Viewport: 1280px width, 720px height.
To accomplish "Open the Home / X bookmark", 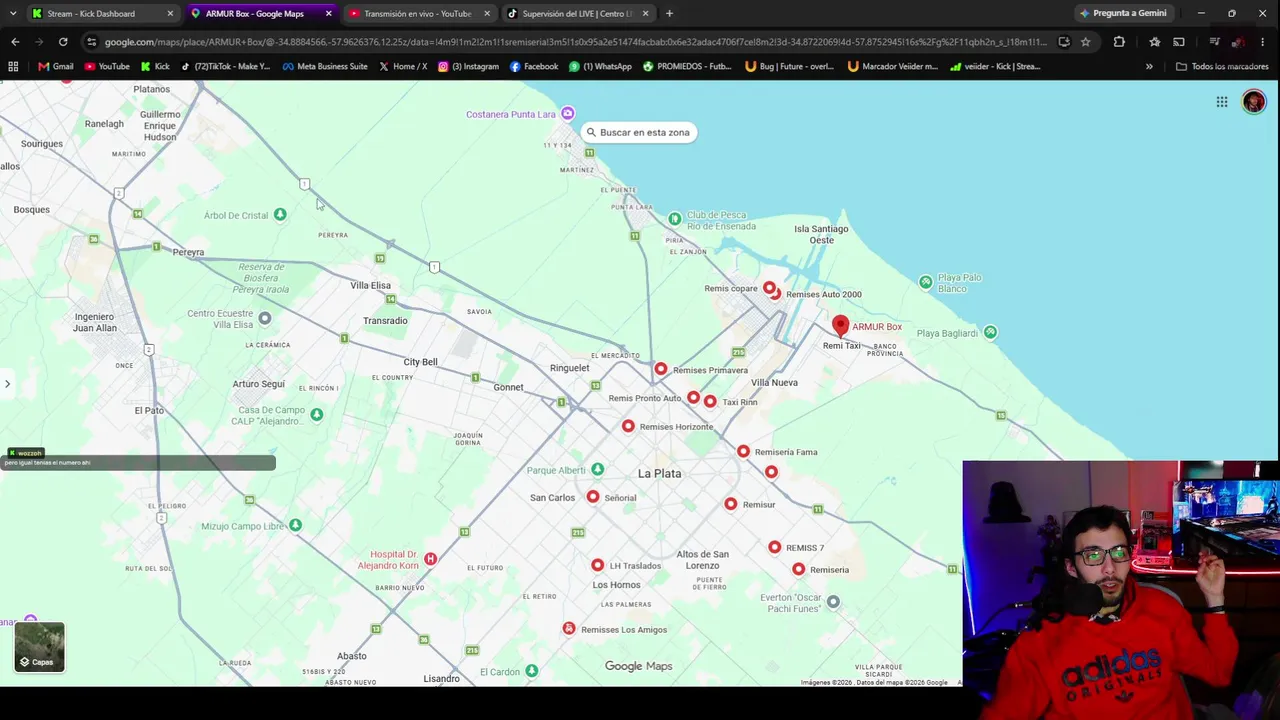I will [403, 67].
